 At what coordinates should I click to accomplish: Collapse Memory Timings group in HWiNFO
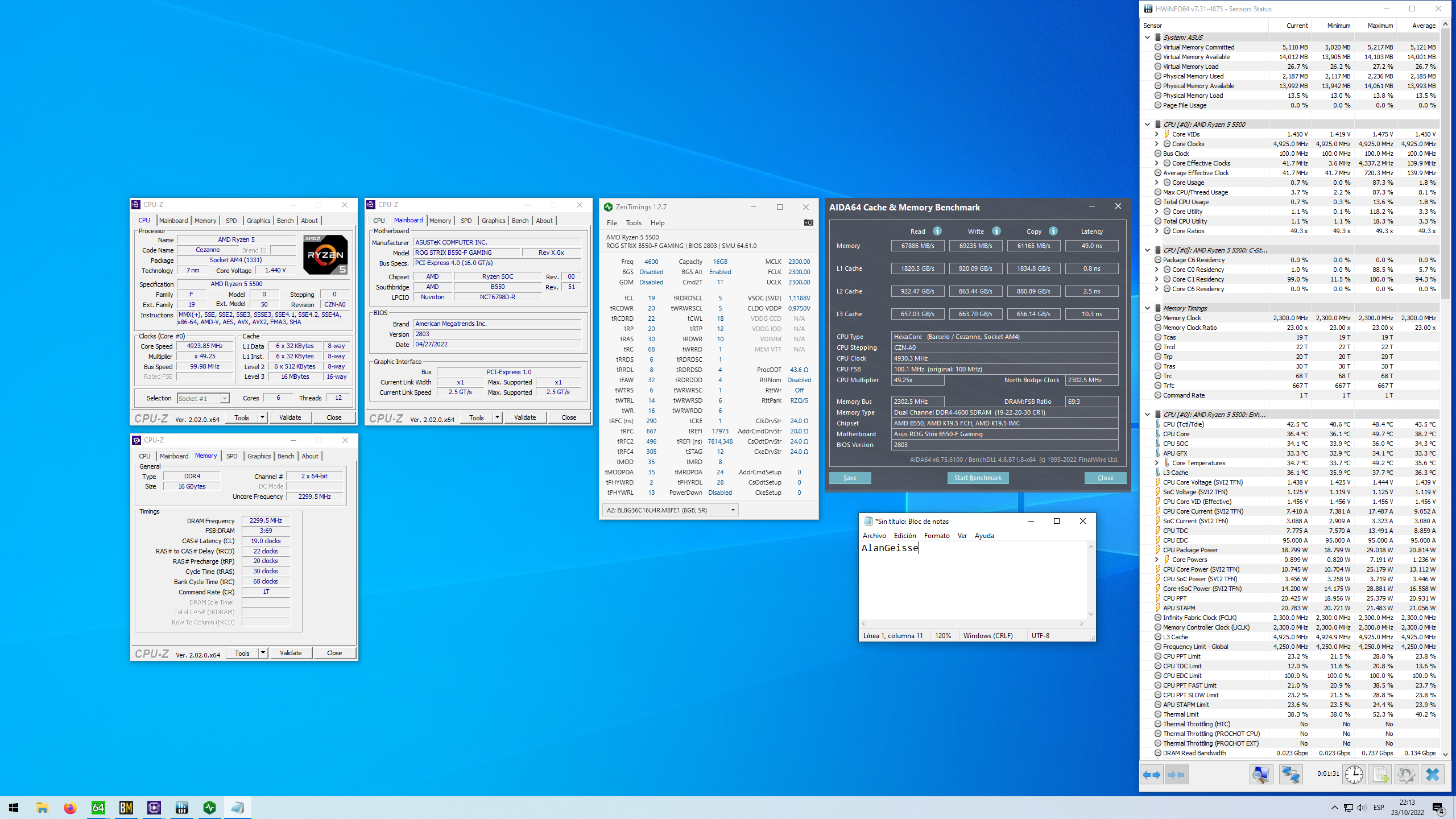point(1147,308)
